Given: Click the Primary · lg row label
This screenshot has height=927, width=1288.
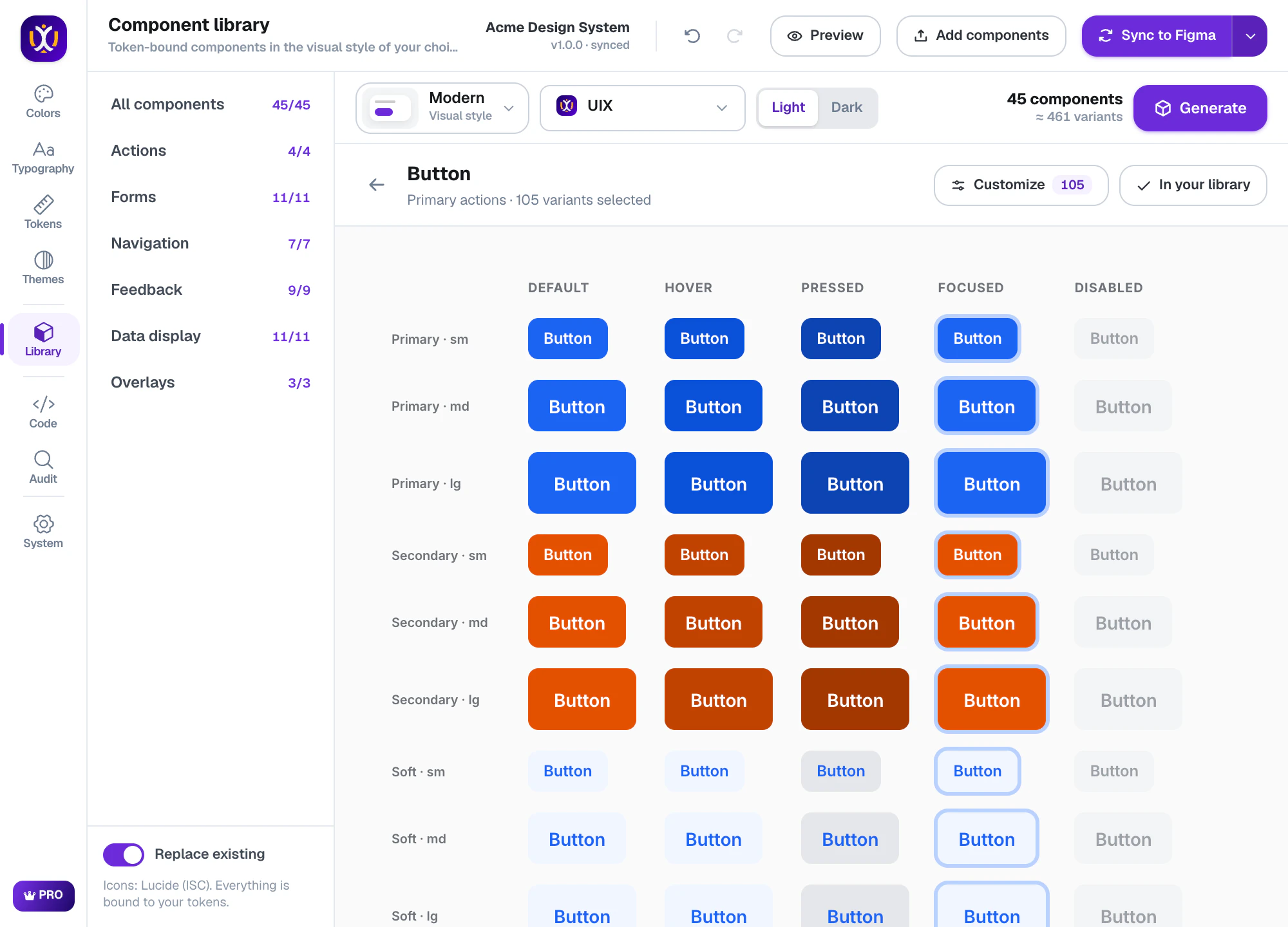Looking at the screenshot, I should 426,483.
